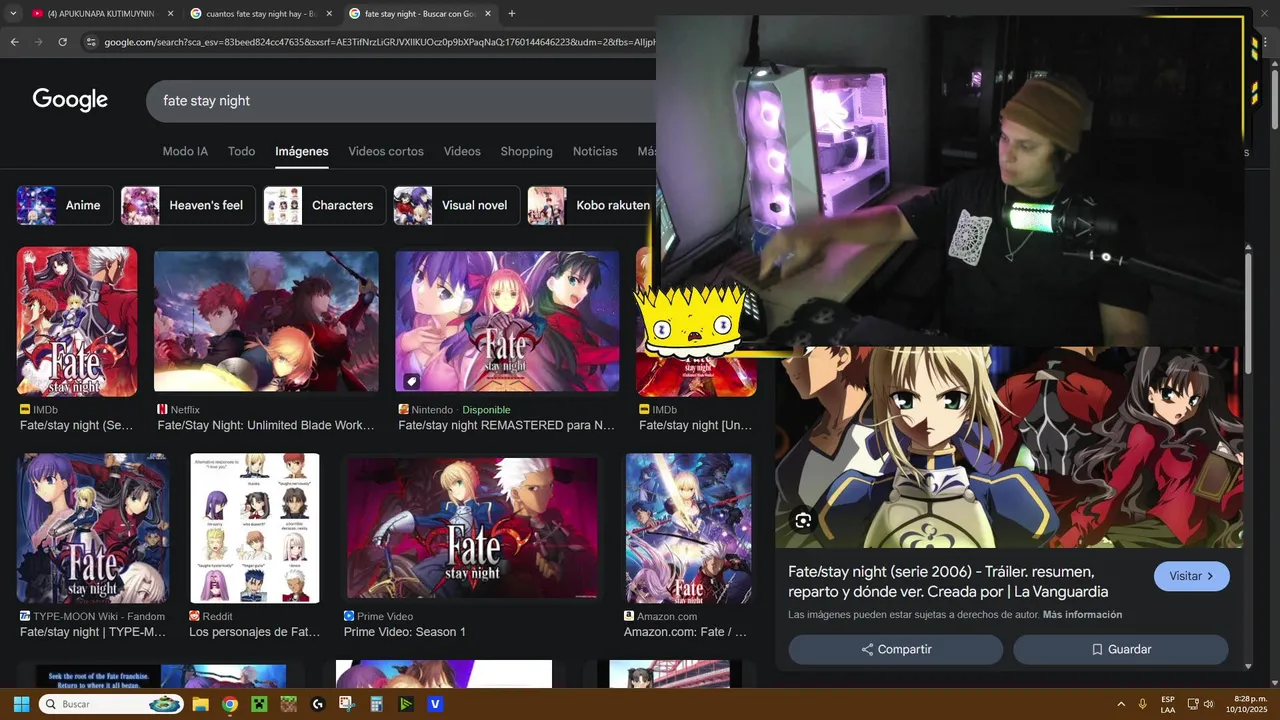
Task: Close the 'cuantos fate stay night hay' tab
Action: click(x=329, y=14)
